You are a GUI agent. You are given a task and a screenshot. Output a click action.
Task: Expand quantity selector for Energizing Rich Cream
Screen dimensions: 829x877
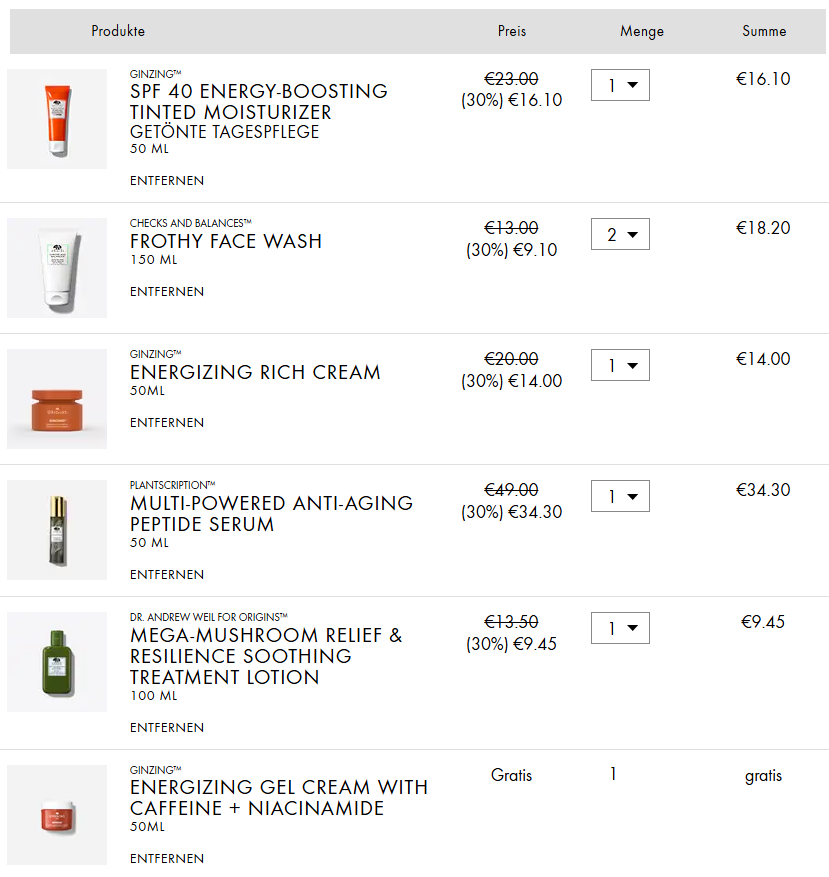tap(620, 365)
